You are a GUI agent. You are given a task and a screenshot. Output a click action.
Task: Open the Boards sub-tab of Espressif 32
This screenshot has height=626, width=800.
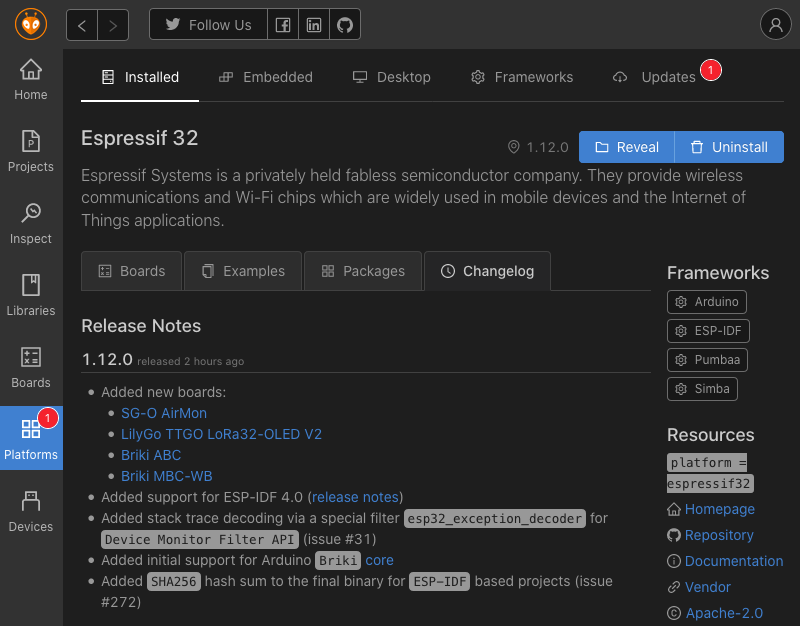coord(132,271)
